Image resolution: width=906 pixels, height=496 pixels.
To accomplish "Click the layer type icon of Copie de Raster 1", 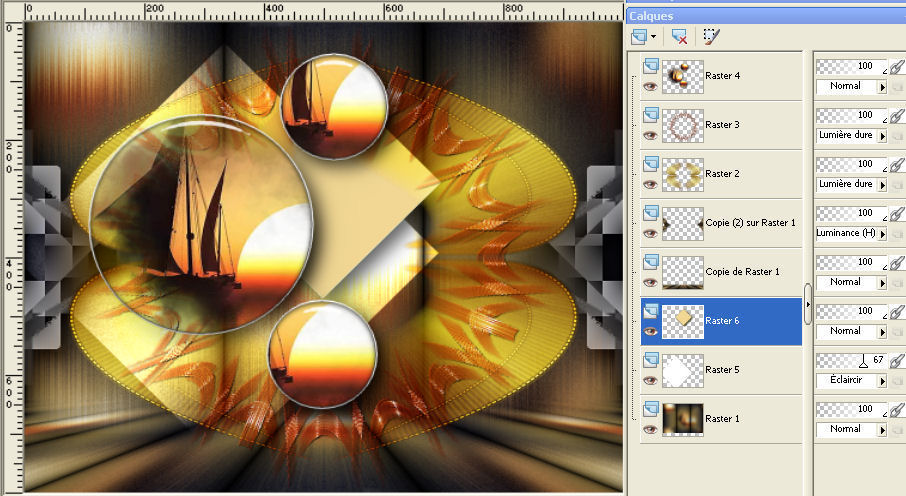I will click(651, 262).
